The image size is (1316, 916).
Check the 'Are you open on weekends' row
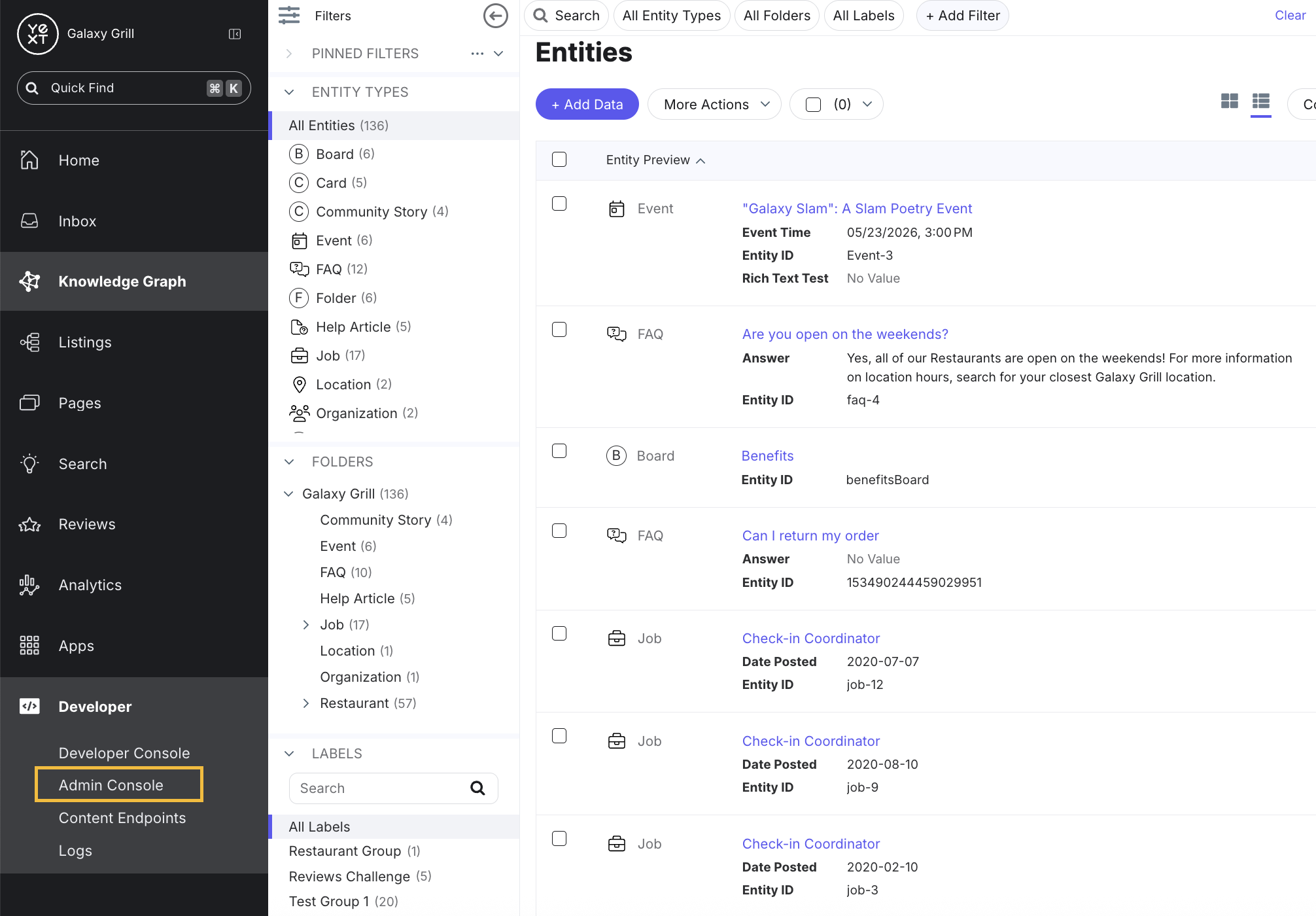[559, 329]
